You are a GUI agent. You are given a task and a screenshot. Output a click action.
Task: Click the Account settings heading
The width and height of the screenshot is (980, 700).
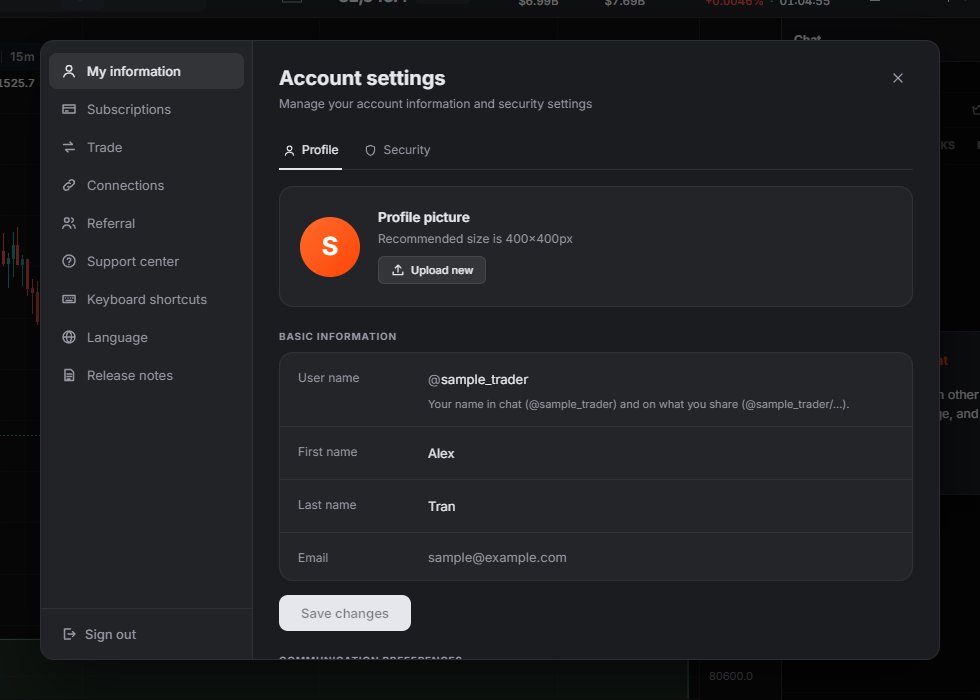pyautogui.click(x=362, y=78)
